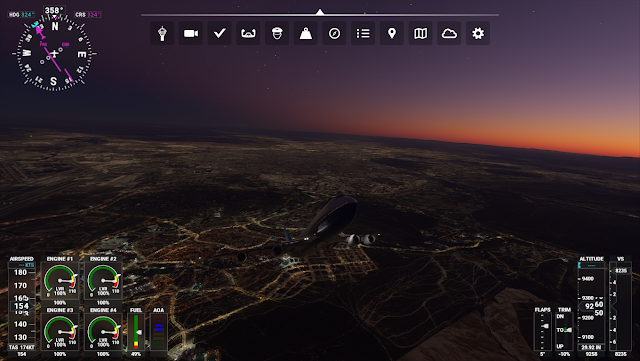Click the fuel level indicator bar
Image resolution: width=640 pixels, height=361 pixels.
click(x=136, y=332)
